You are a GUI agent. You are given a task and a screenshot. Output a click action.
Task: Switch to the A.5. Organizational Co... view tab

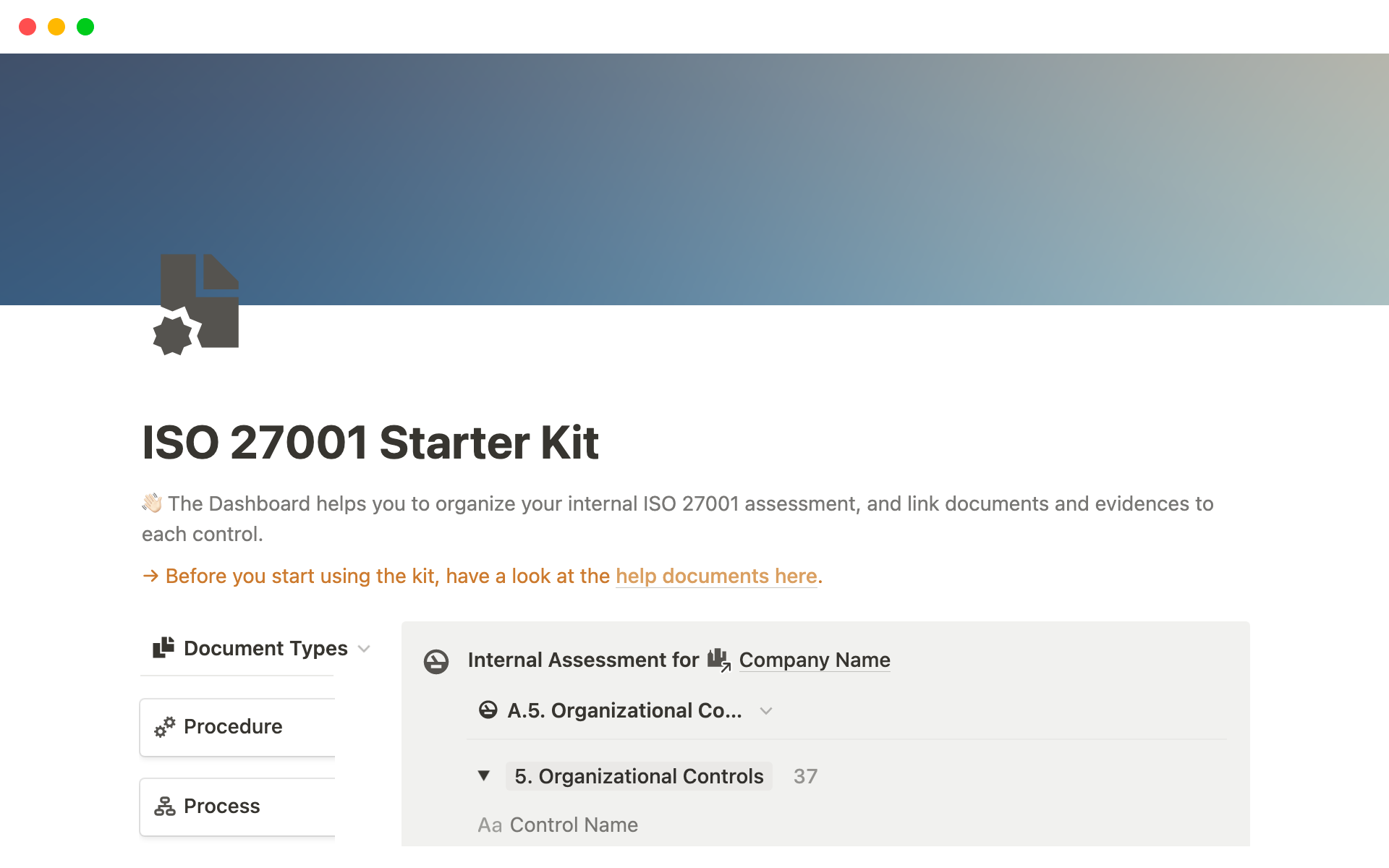pos(624,711)
